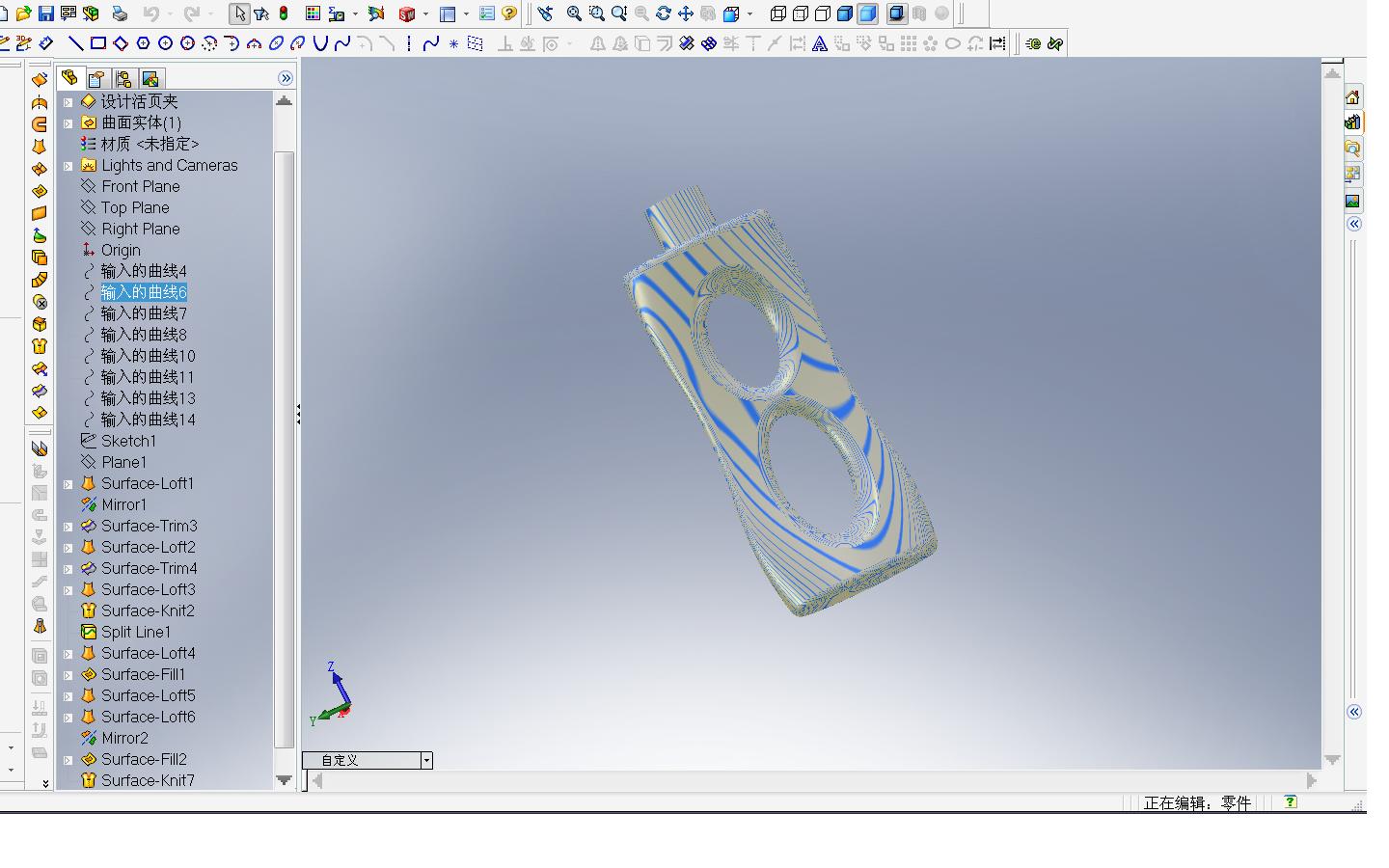Open the Home task pane icon

(1352, 96)
